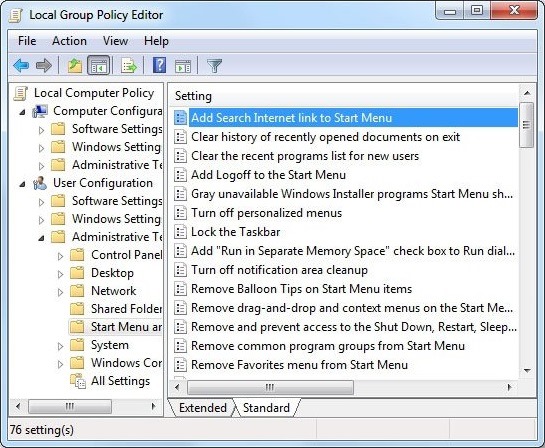Select All Settings tree item
Screen dimensions: 545x448
pyautogui.click(x=120, y=381)
